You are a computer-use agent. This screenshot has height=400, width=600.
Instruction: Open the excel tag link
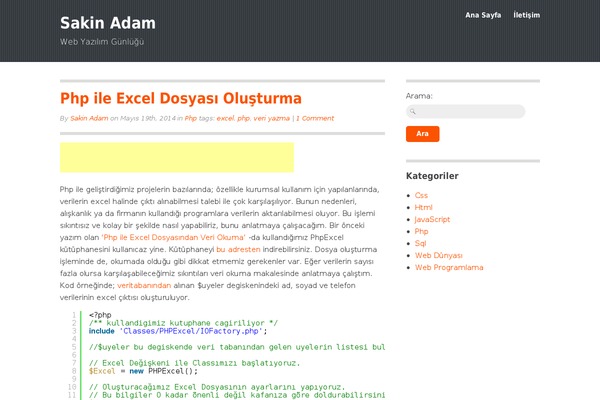click(x=225, y=118)
